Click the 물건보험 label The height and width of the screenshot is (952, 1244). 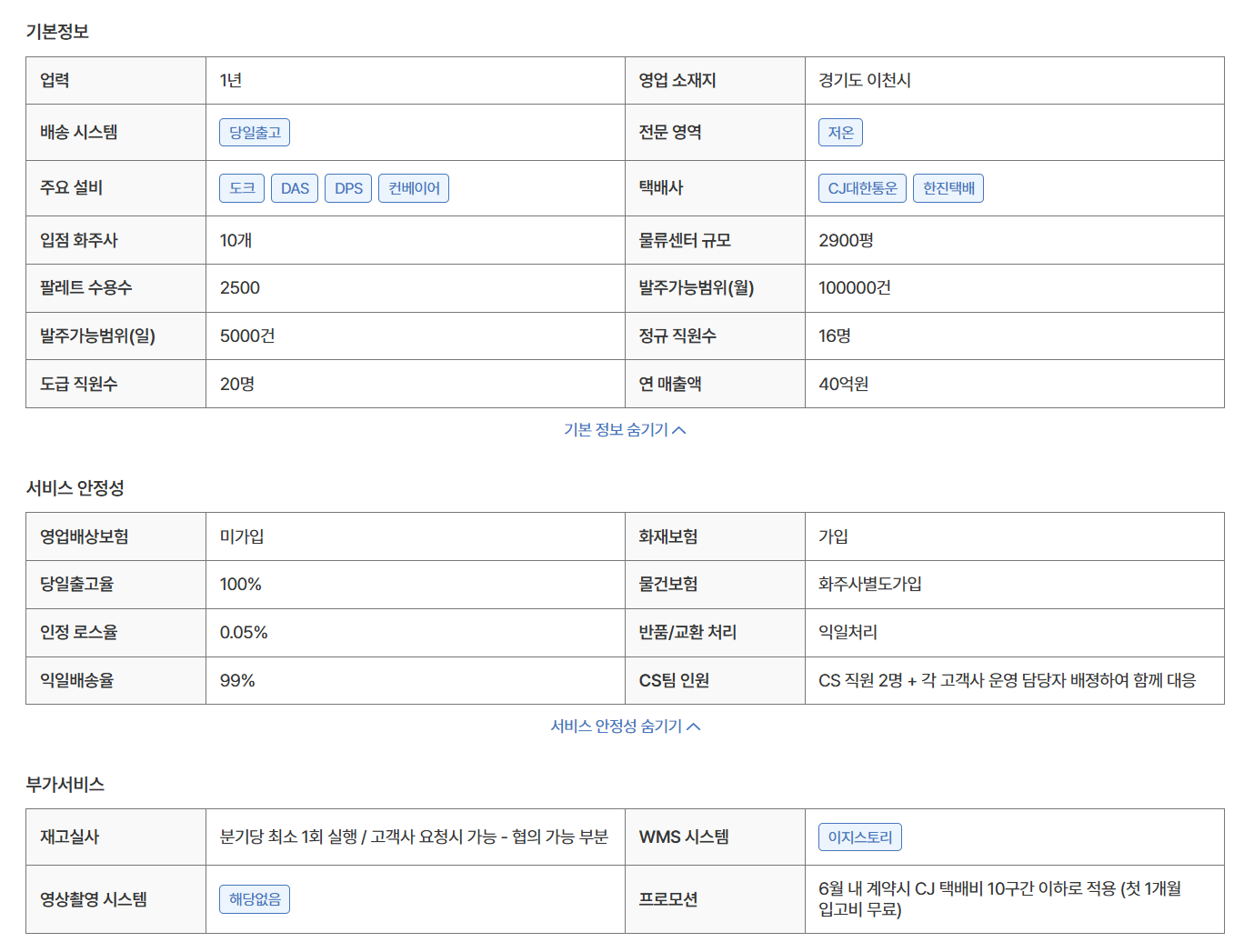[x=668, y=585]
